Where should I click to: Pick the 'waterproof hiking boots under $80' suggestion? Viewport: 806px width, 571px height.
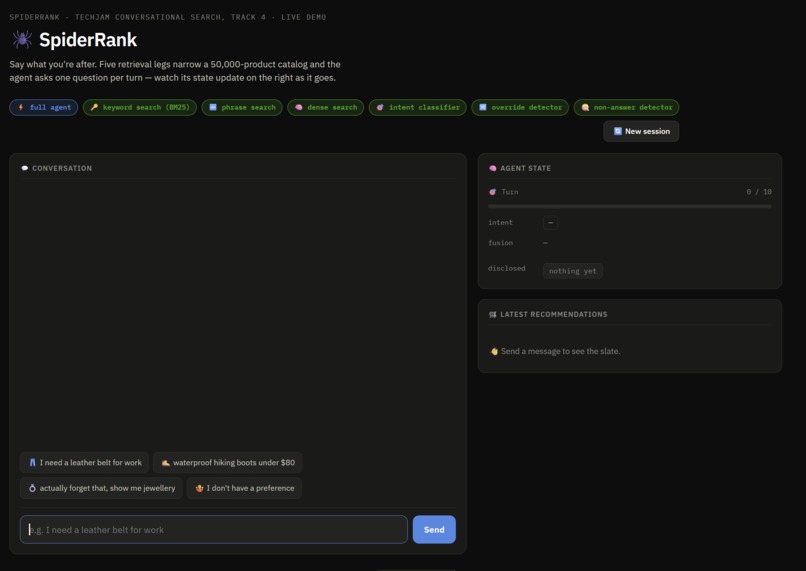coord(228,463)
